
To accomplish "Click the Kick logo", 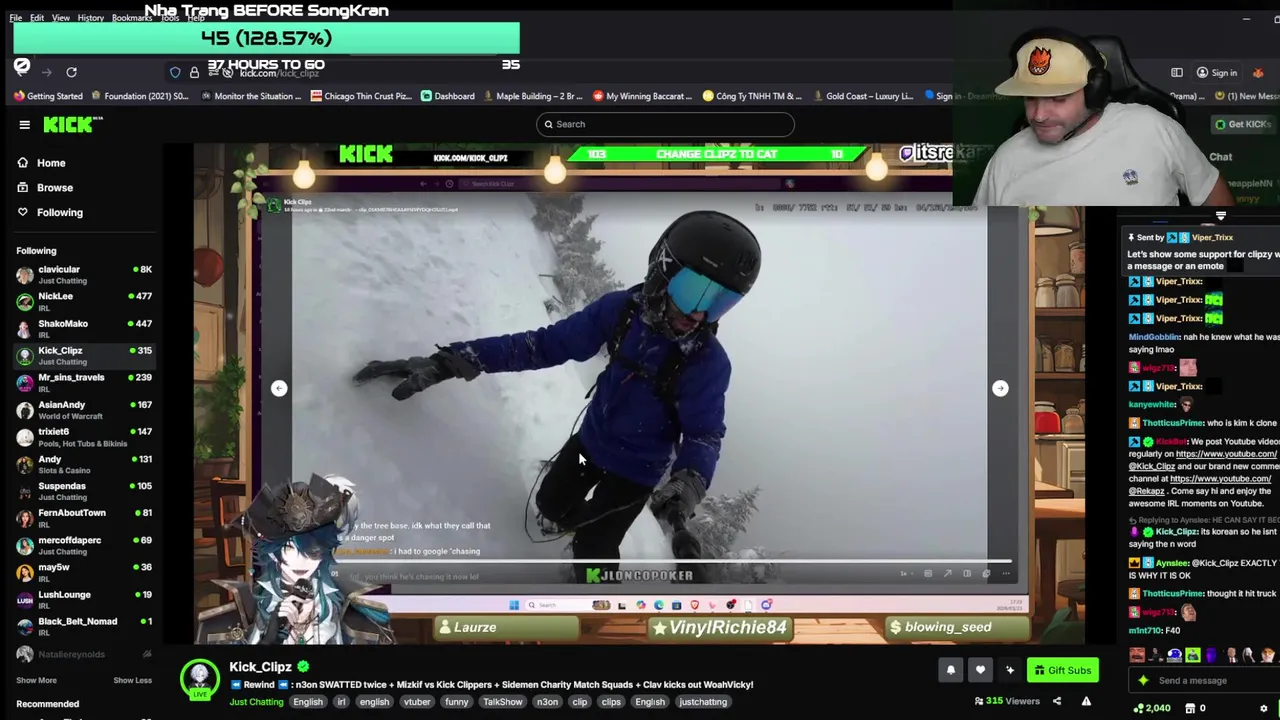I will [73, 124].
